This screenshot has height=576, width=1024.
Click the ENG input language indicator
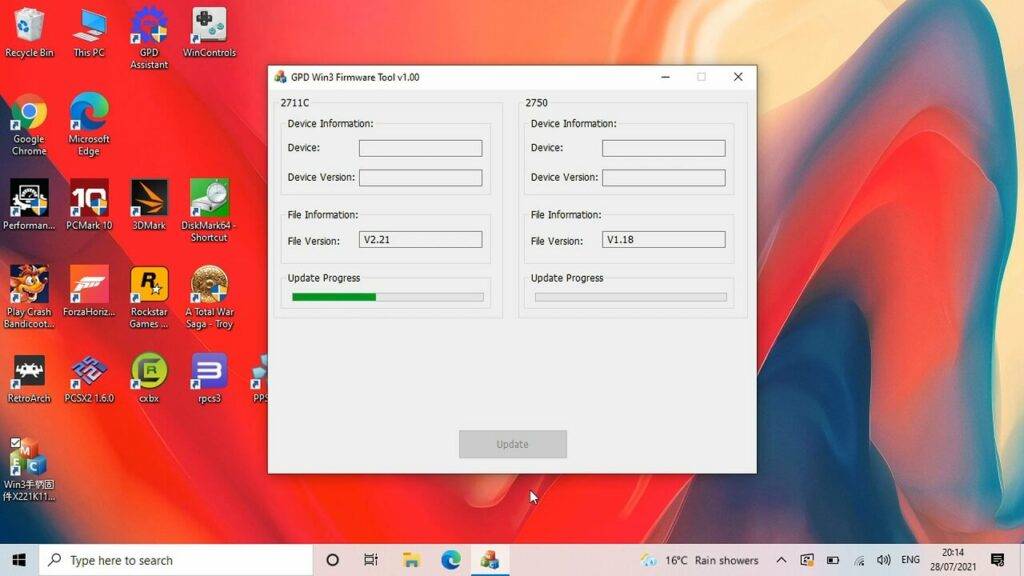coord(910,560)
